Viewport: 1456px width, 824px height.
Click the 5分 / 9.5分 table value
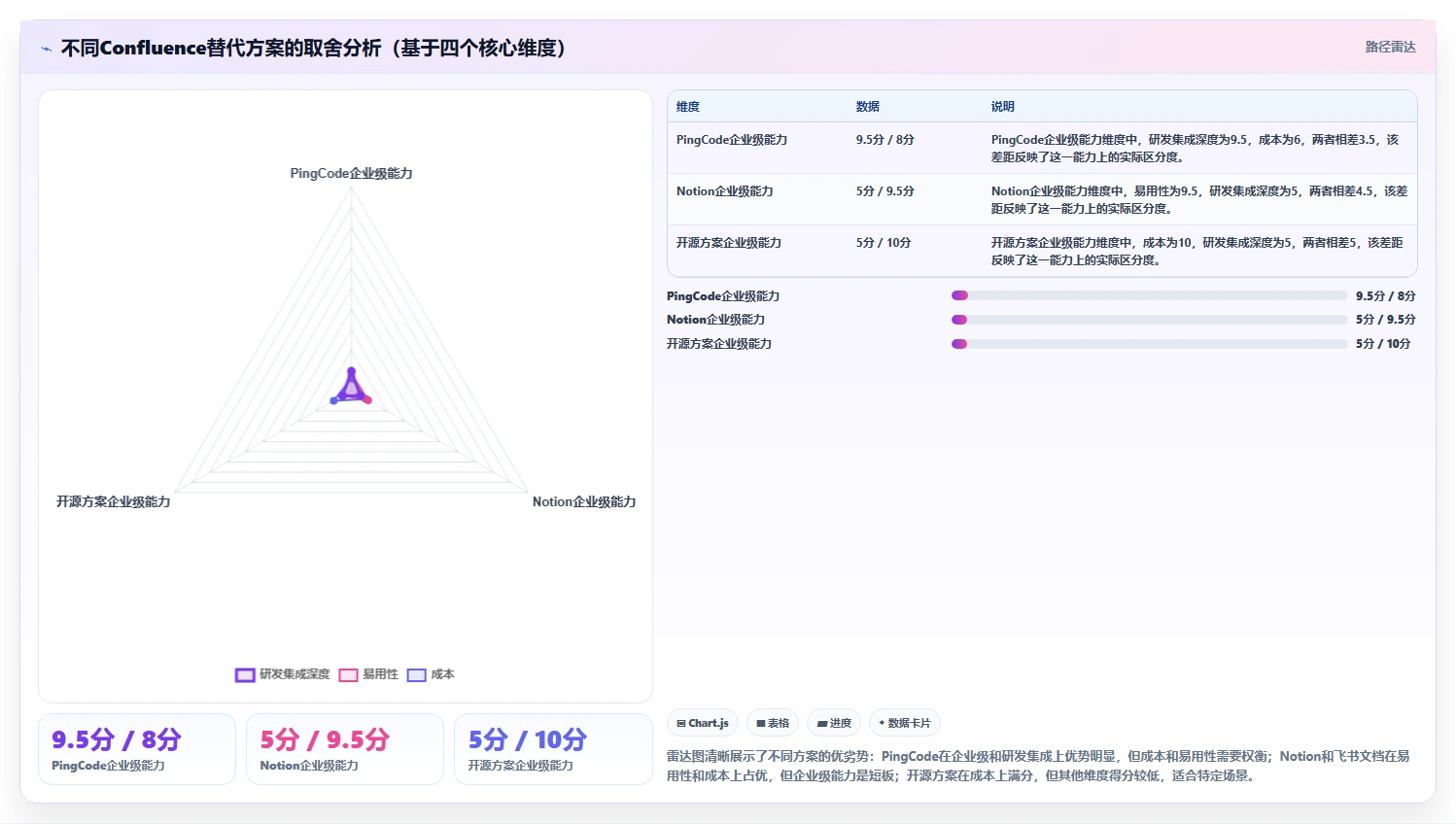point(885,191)
